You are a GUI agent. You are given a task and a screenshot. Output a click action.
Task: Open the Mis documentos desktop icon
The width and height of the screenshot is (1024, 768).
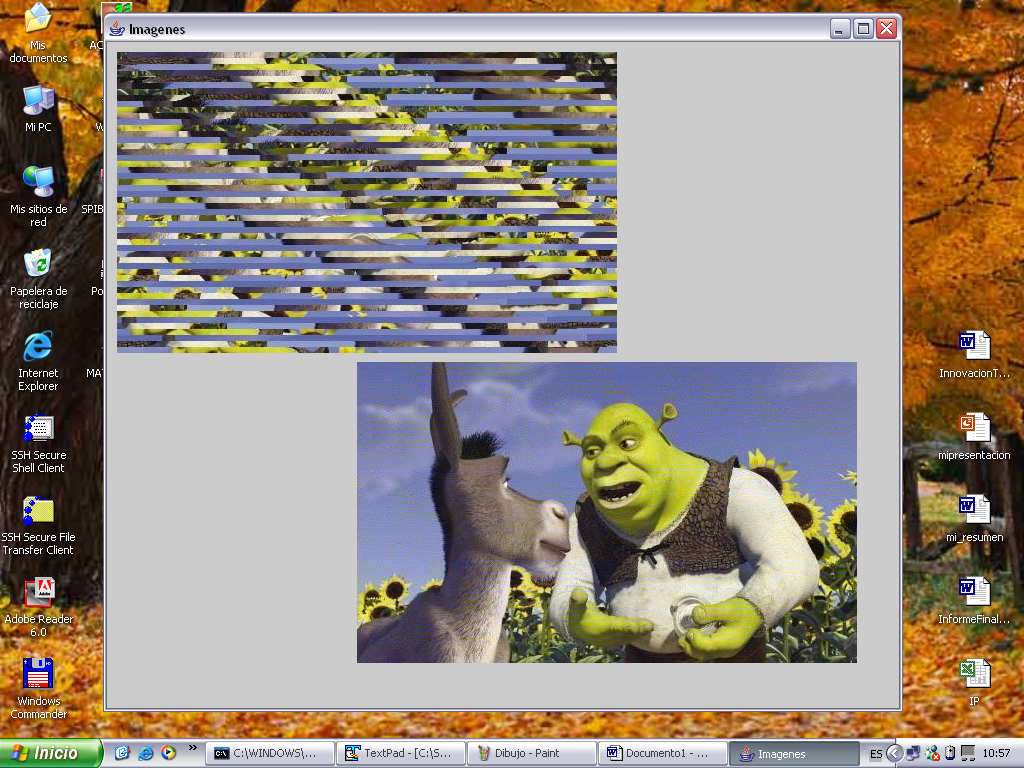(x=38, y=33)
